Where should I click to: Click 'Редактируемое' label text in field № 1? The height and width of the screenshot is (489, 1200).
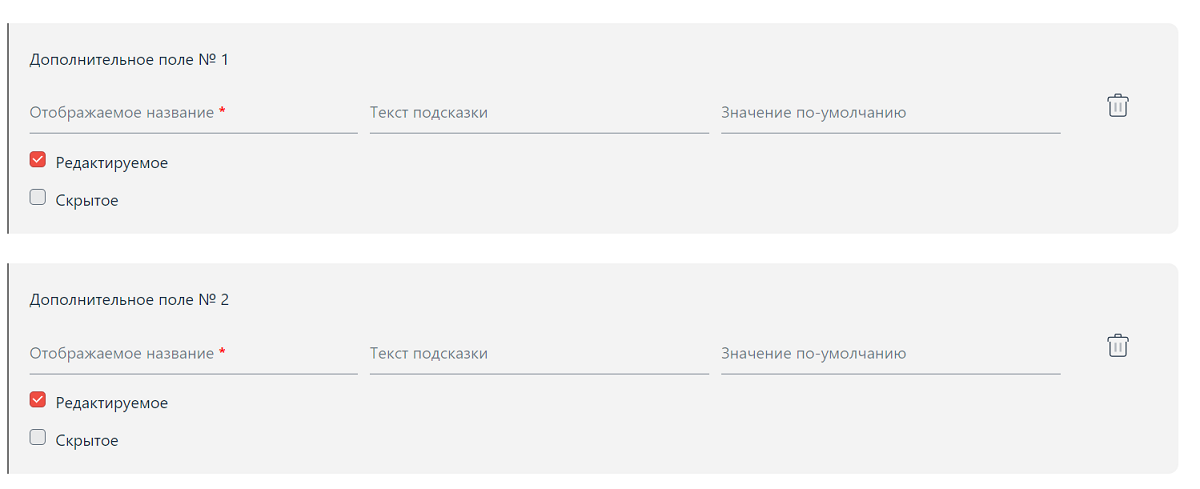point(112,163)
